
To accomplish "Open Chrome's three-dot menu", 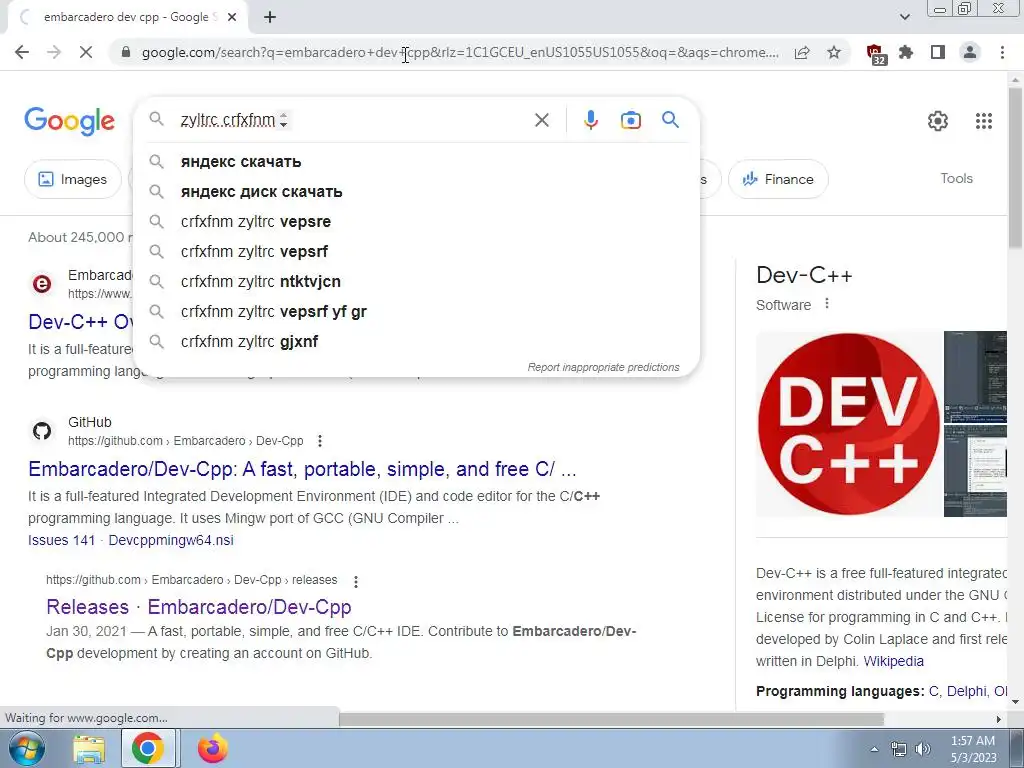I will coord(1002,52).
